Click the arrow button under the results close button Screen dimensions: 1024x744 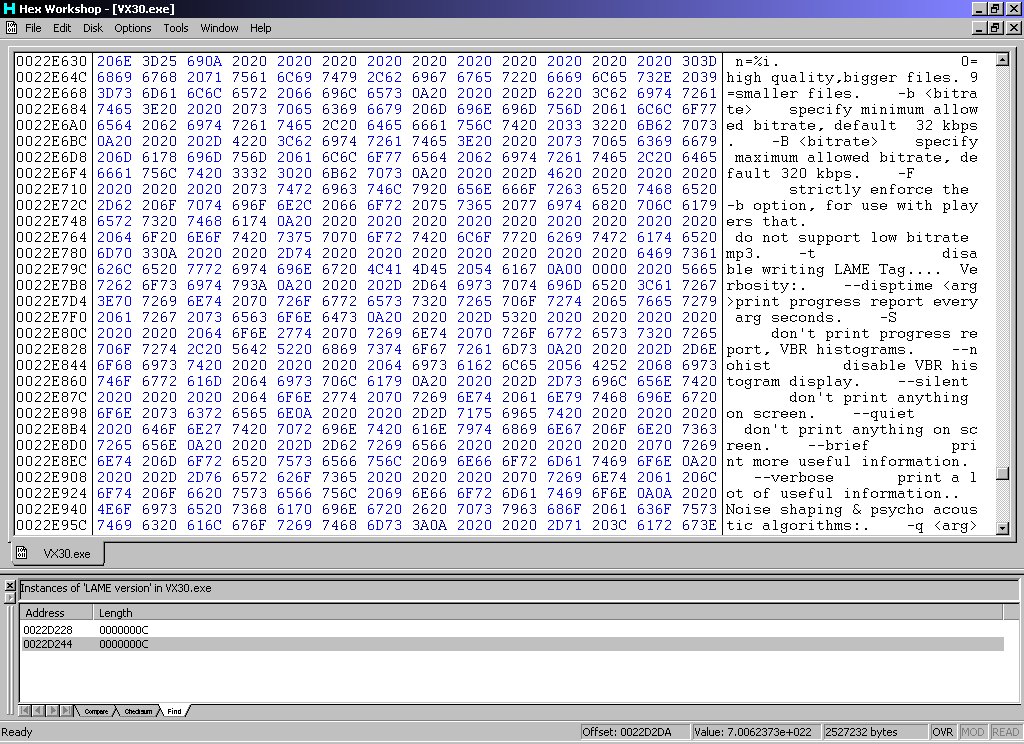pyautogui.click(x=10, y=597)
